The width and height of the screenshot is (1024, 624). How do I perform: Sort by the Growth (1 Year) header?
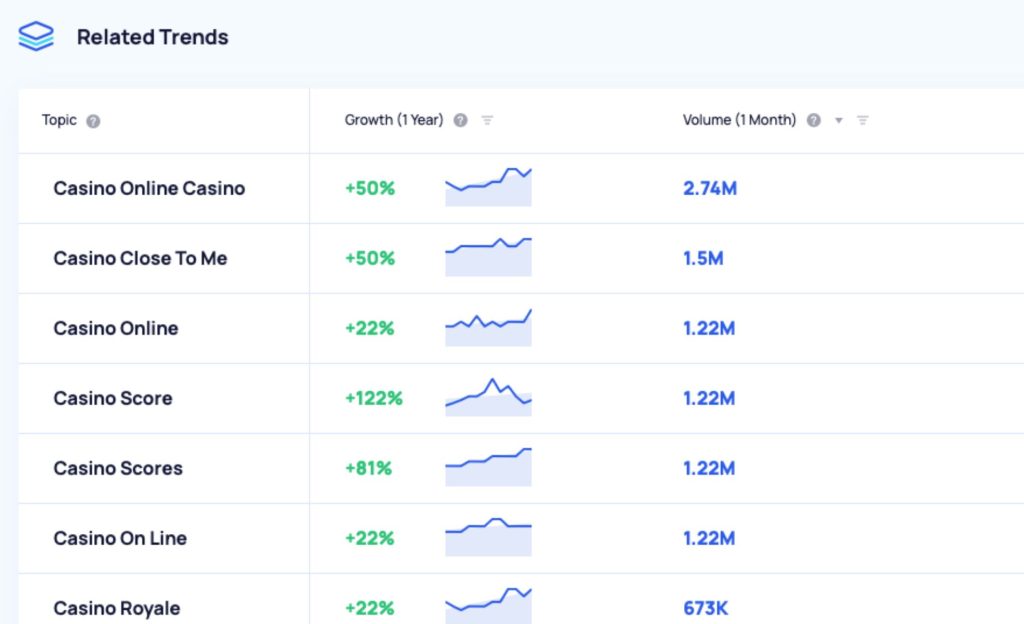pyautogui.click(x=393, y=120)
